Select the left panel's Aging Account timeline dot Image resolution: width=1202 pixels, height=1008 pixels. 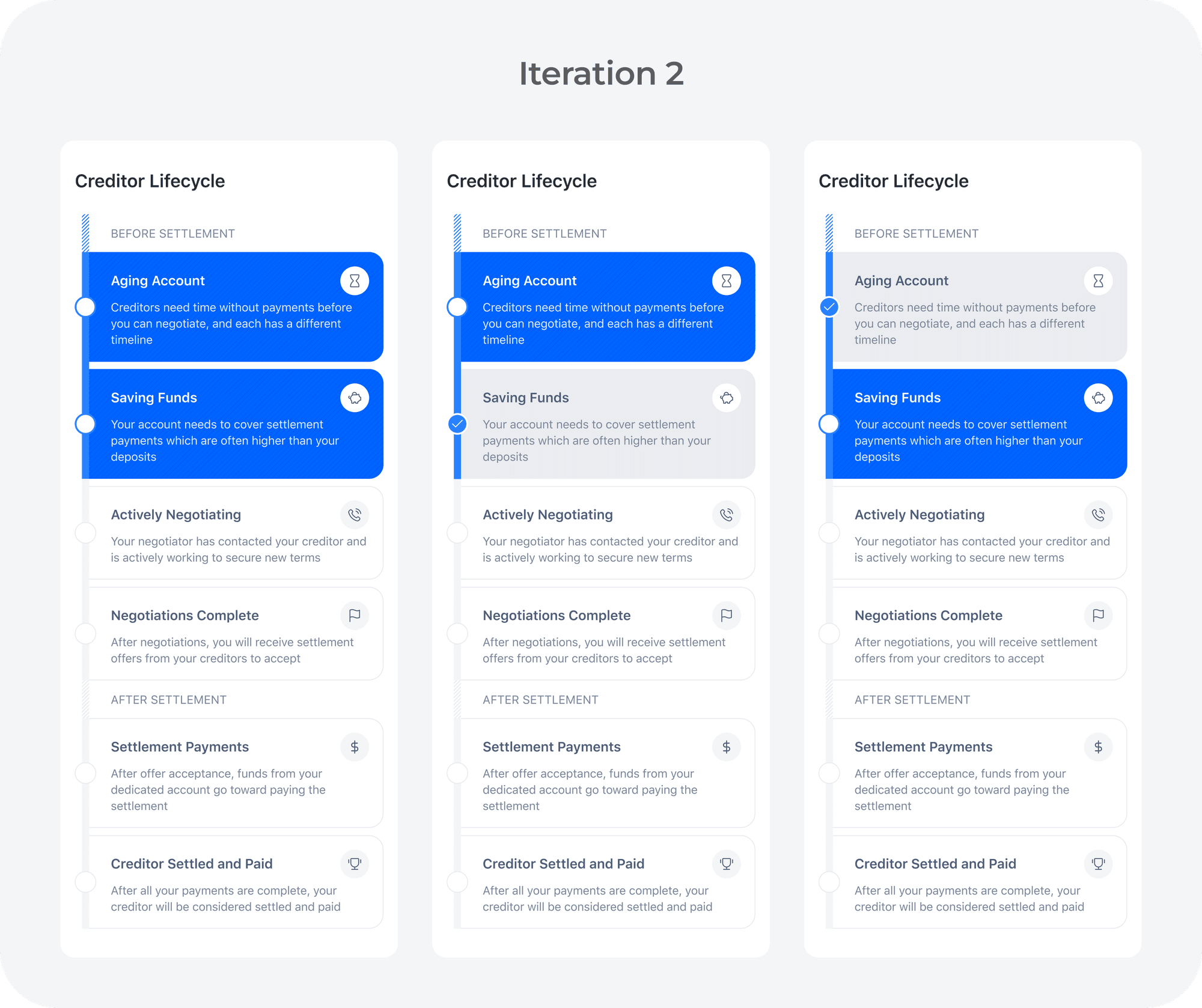point(85,307)
